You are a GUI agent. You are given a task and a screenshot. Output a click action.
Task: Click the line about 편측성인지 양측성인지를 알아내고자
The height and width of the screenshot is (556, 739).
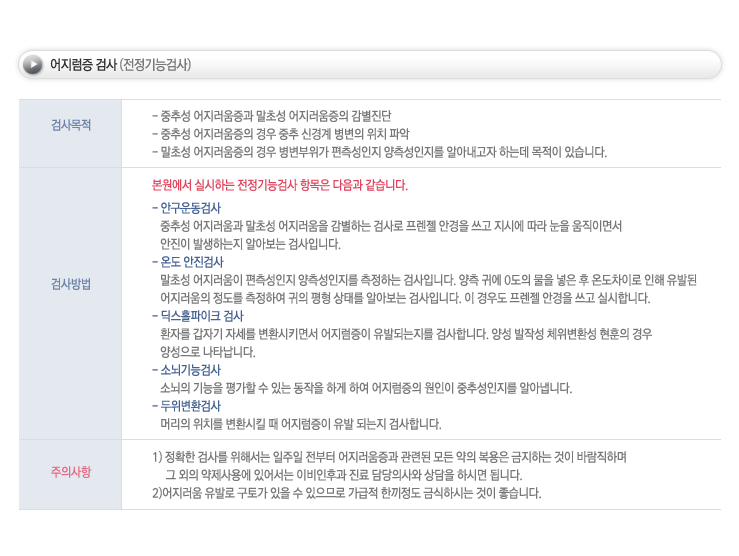pyautogui.click(x=379, y=152)
